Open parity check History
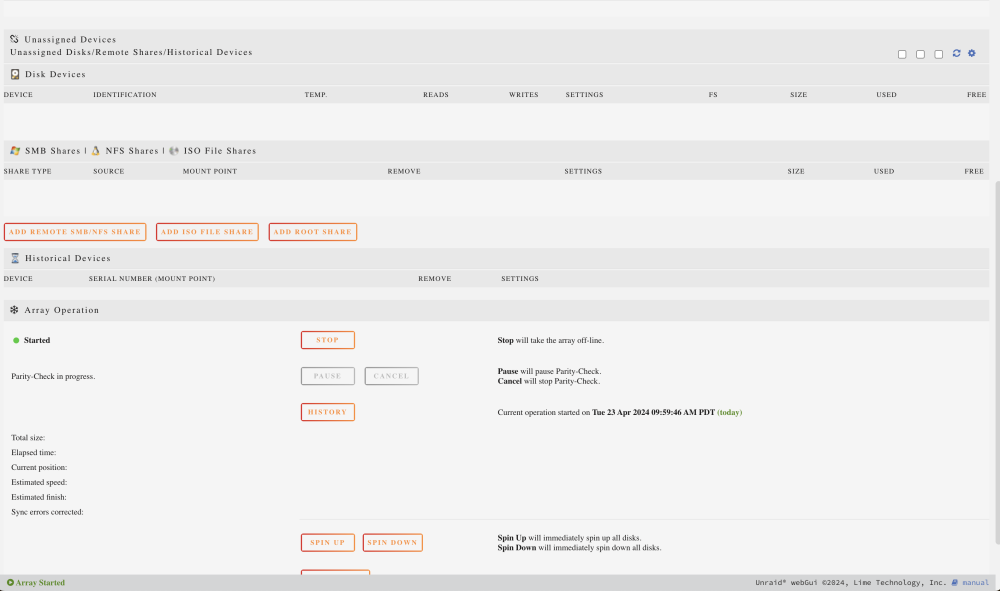 point(328,412)
